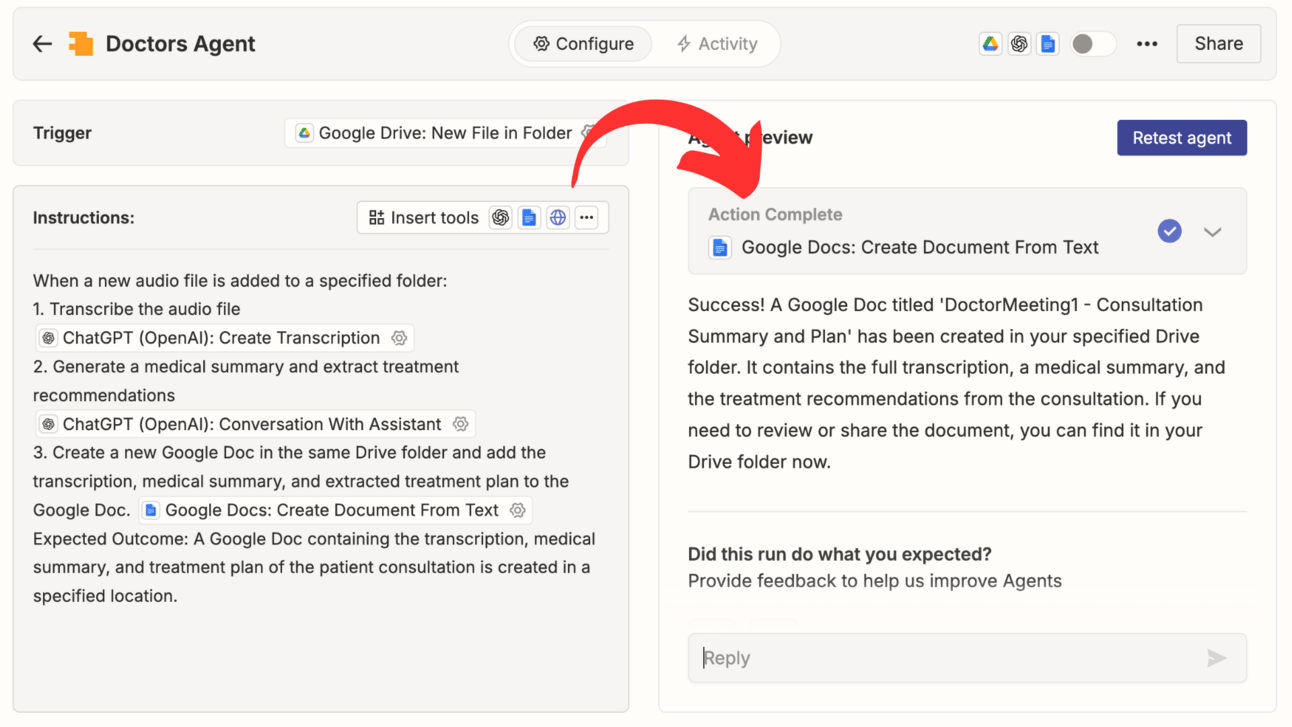Click the globe web tool icon in Instructions
Screen dimensions: 1292x727
pos(558,218)
